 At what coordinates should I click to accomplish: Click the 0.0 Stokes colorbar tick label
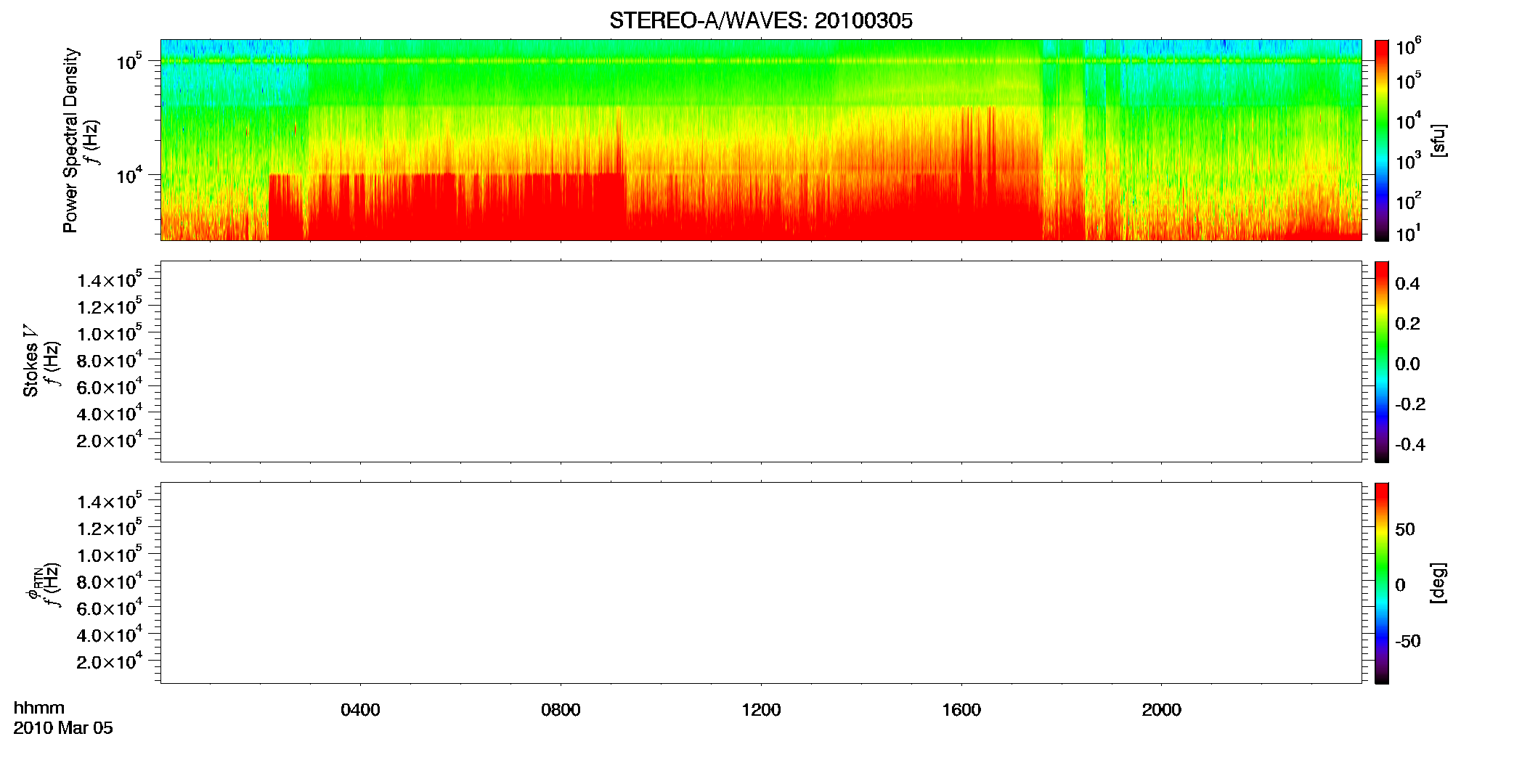[x=1407, y=364]
